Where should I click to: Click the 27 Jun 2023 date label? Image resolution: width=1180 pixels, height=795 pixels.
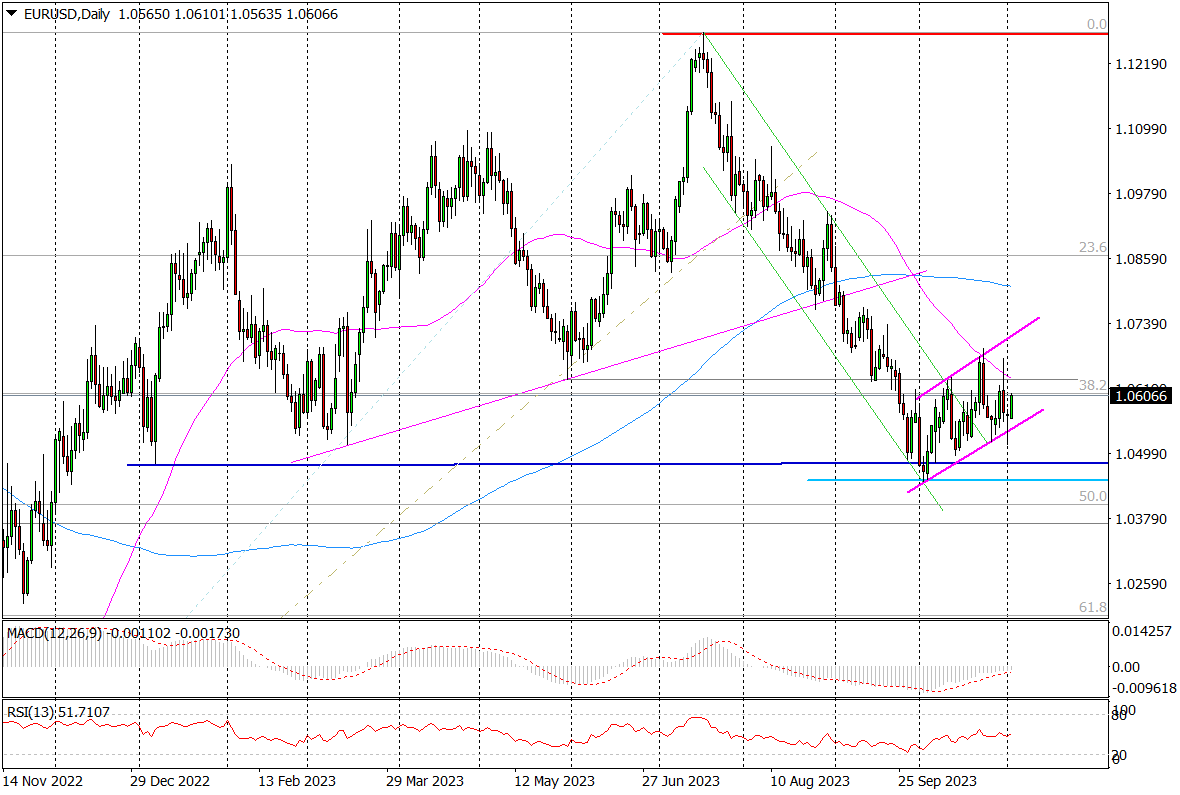(681, 781)
